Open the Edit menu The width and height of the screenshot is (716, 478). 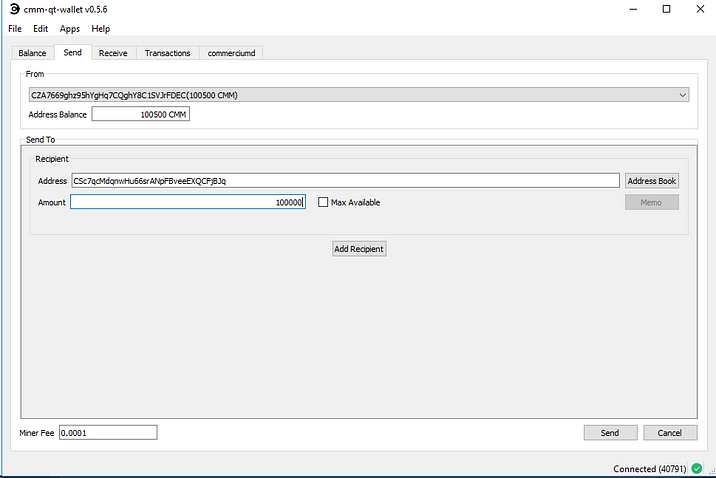(40, 29)
